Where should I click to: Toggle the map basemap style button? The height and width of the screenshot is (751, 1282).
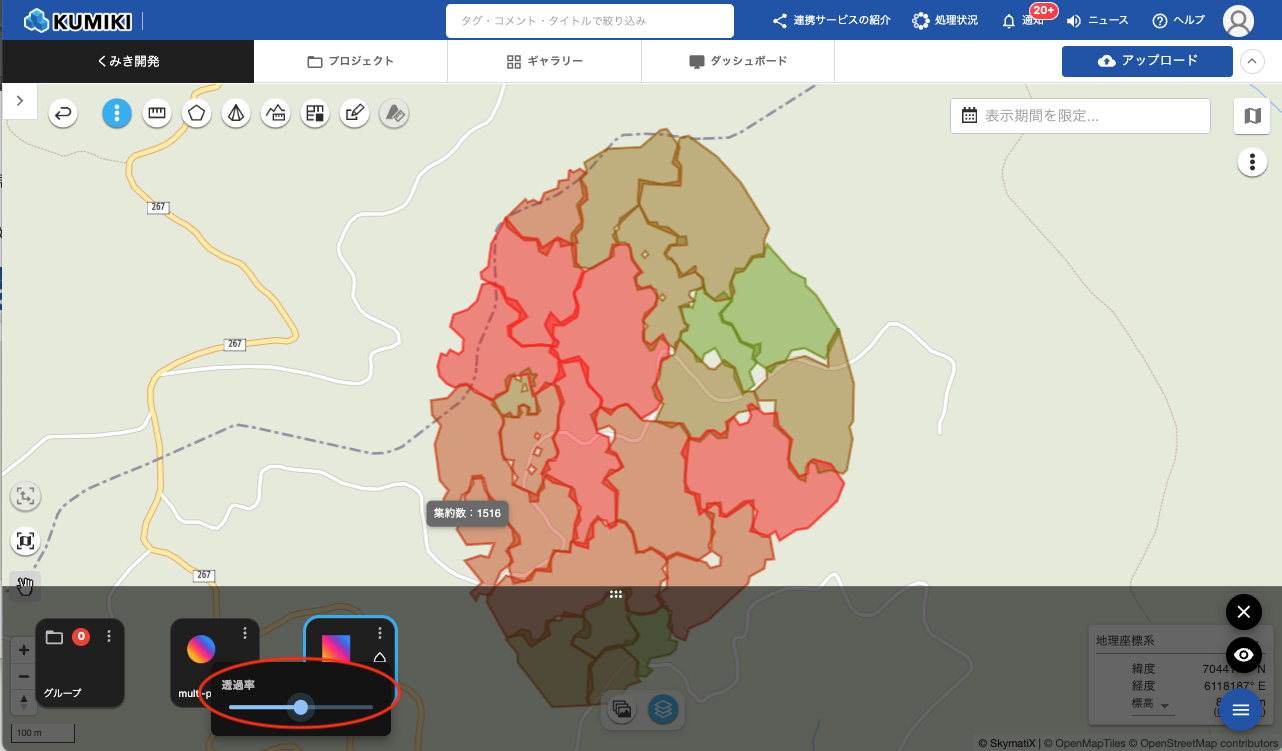click(1252, 116)
